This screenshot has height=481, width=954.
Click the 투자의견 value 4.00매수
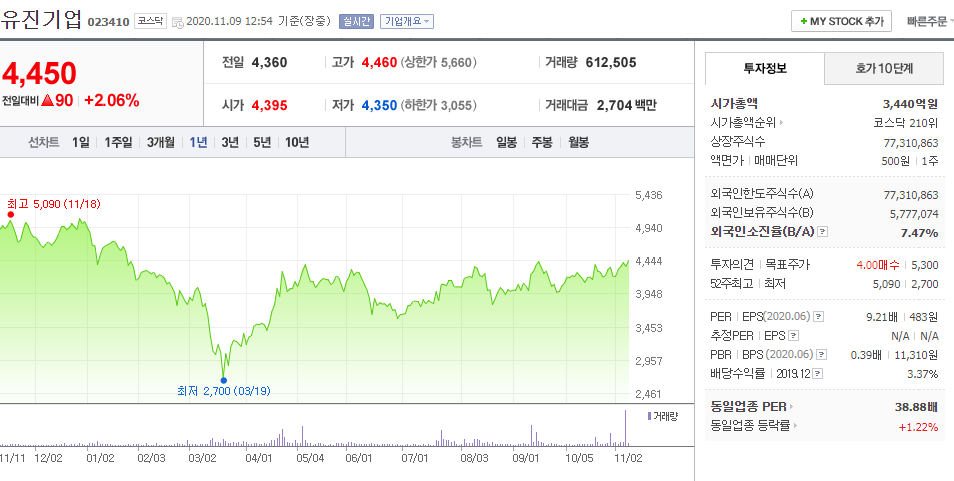[x=876, y=265]
